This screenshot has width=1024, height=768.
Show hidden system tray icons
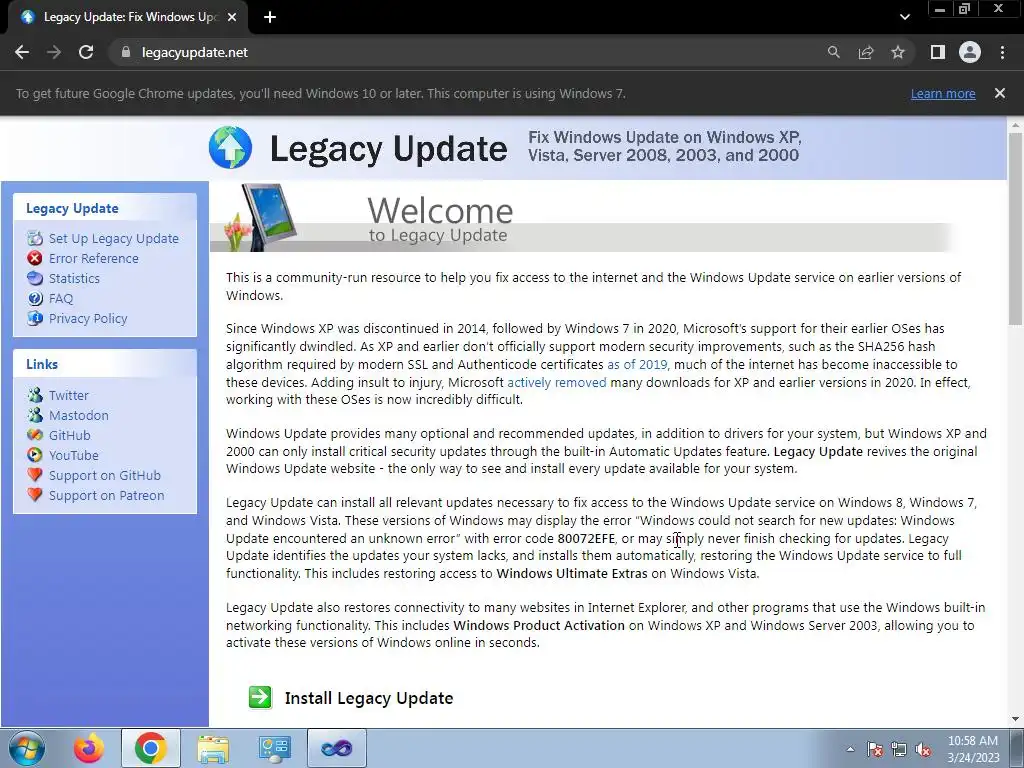(x=850, y=749)
